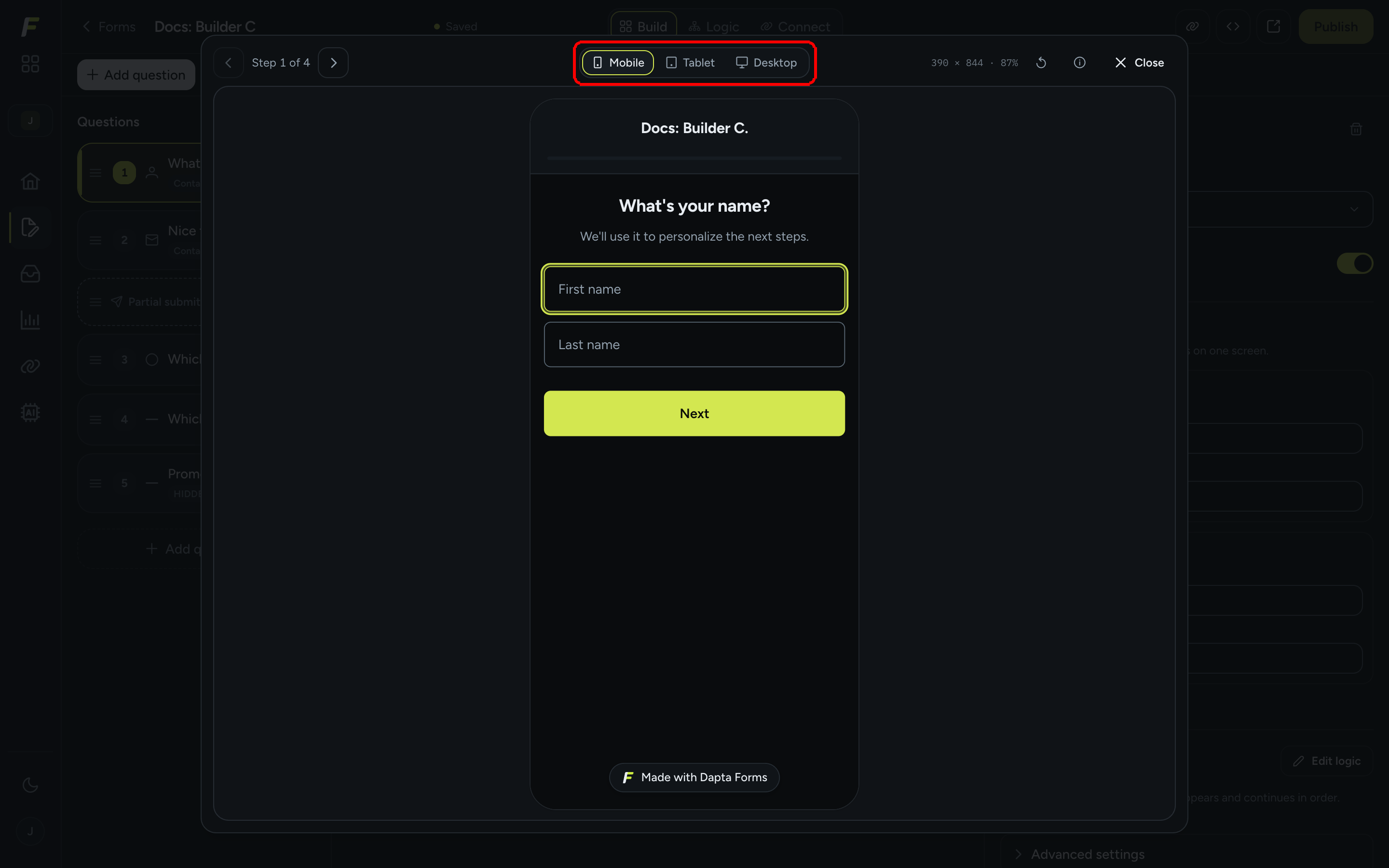
Task: Switch to the Logic tab
Action: click(x=714, y=27)
